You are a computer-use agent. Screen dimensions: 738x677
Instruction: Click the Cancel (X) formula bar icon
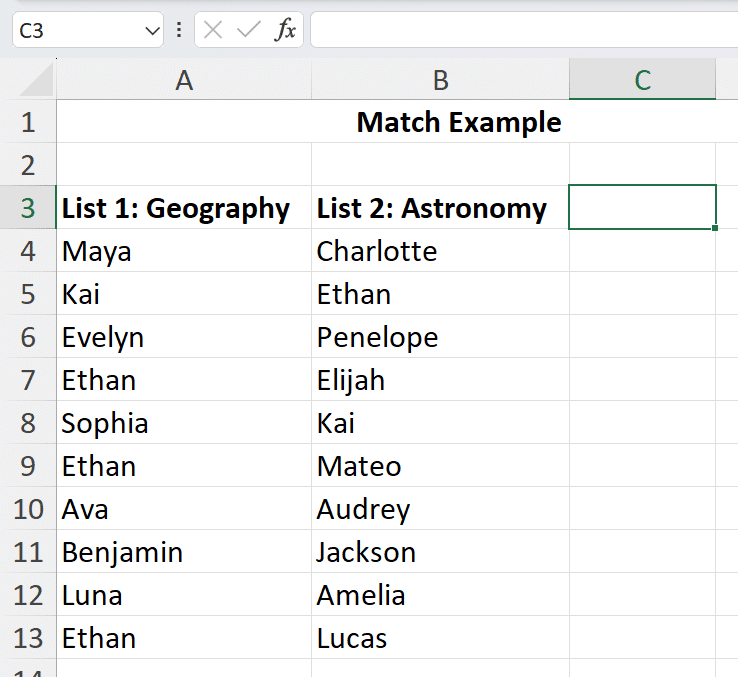(213, 31)
